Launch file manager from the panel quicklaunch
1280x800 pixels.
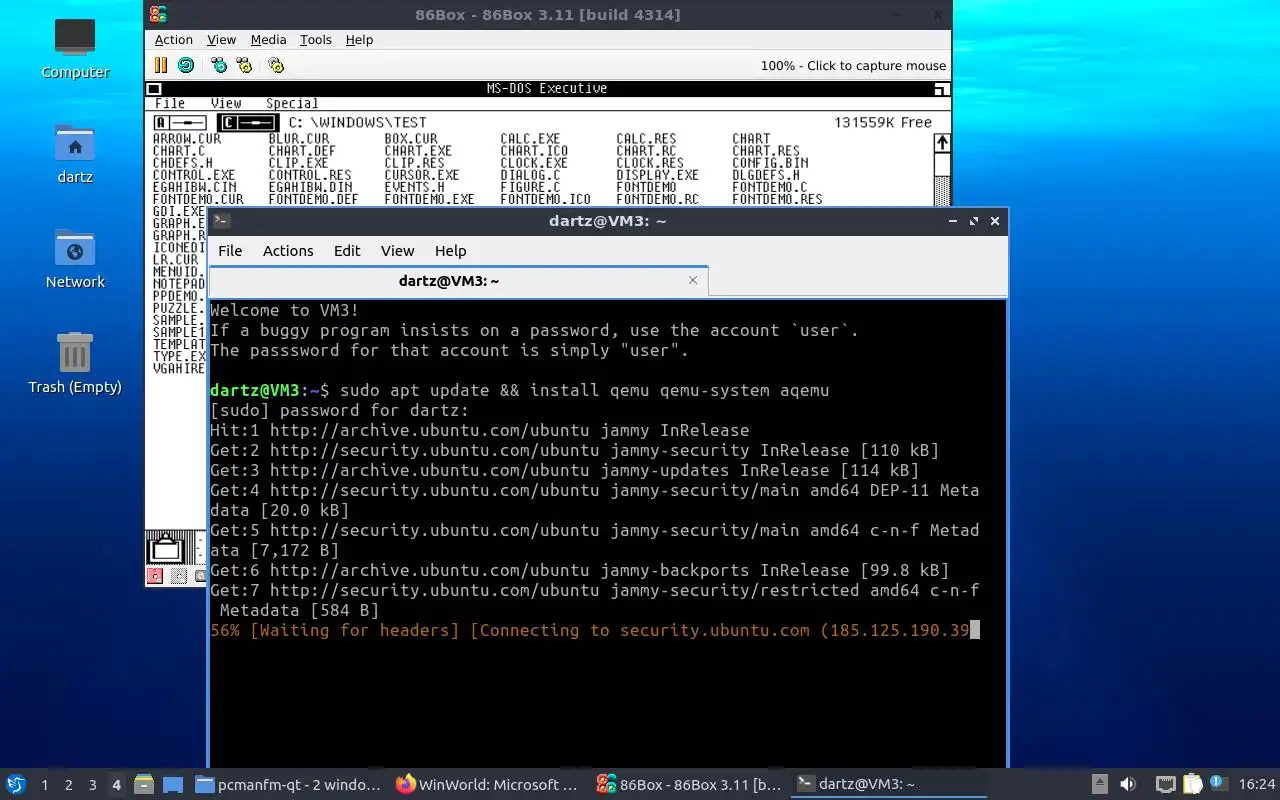click(143, 784)
